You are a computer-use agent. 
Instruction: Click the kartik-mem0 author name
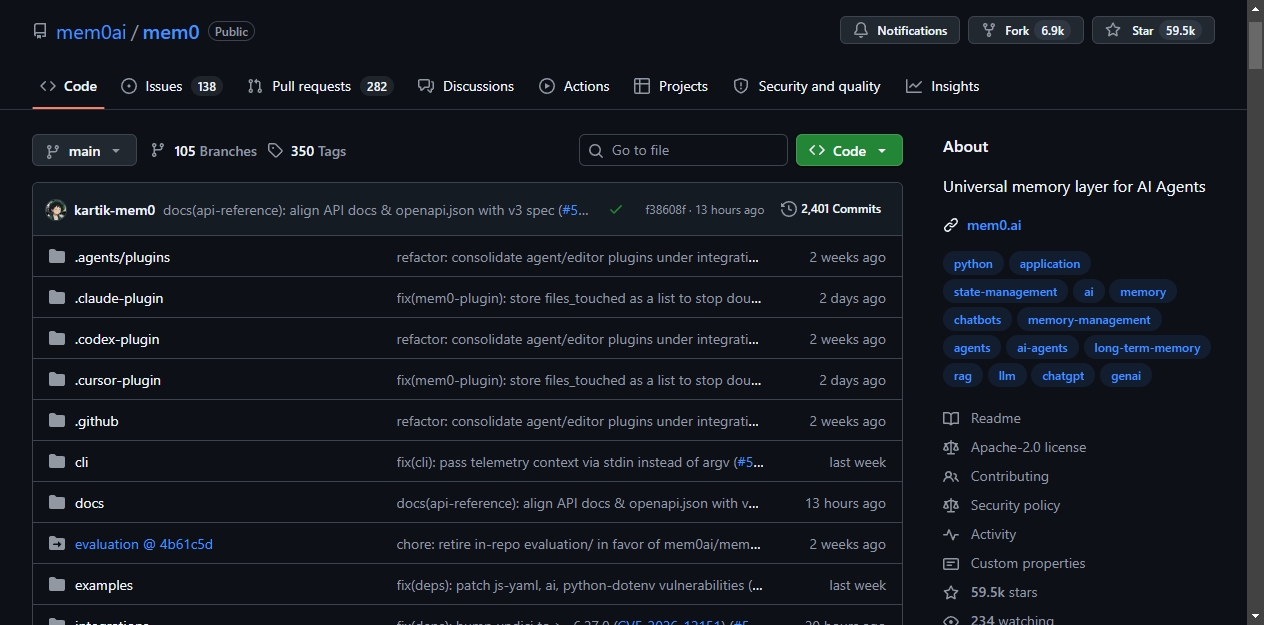(115, 210)
